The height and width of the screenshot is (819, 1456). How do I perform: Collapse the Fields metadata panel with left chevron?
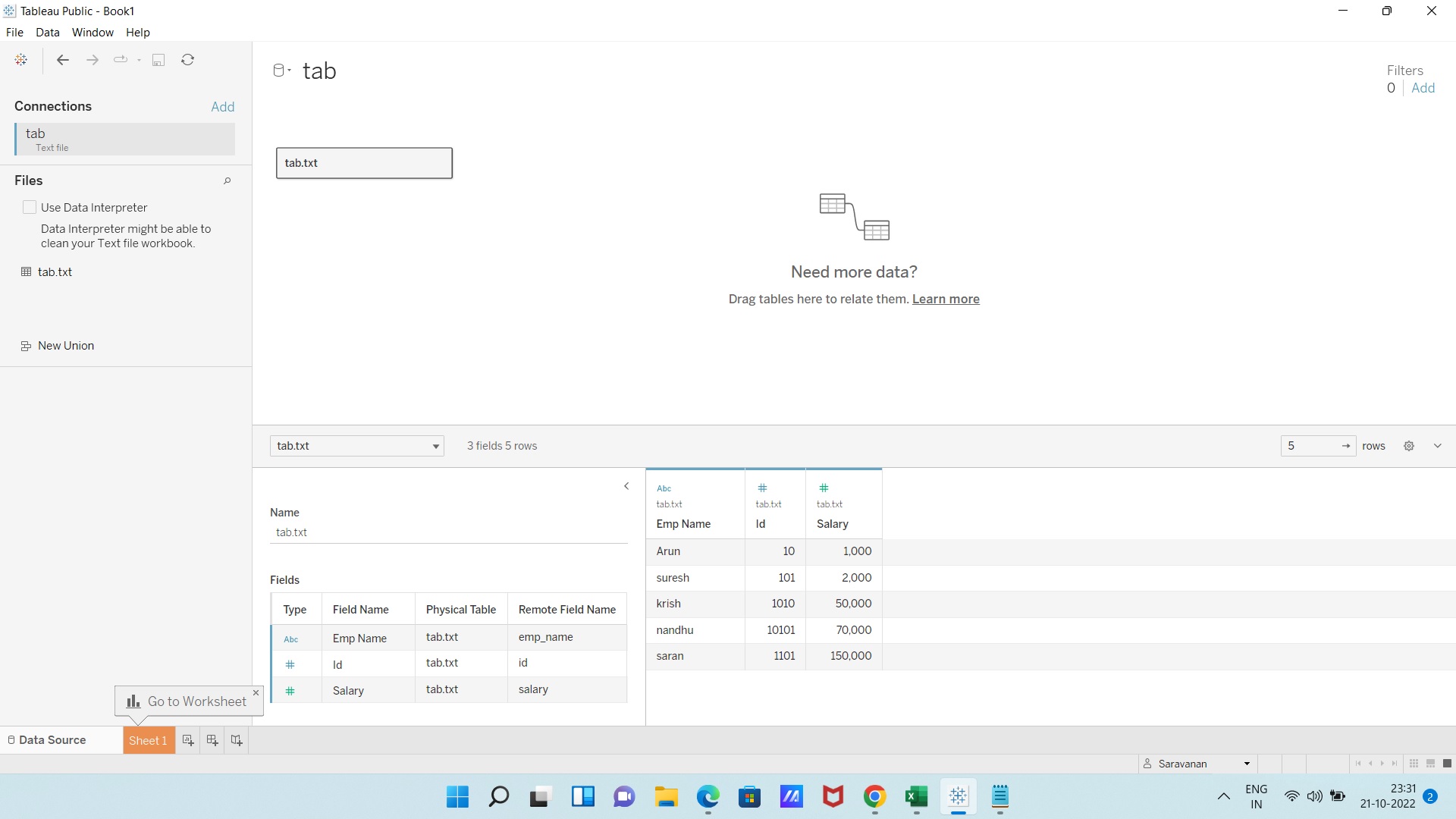(x=626, y=486)
